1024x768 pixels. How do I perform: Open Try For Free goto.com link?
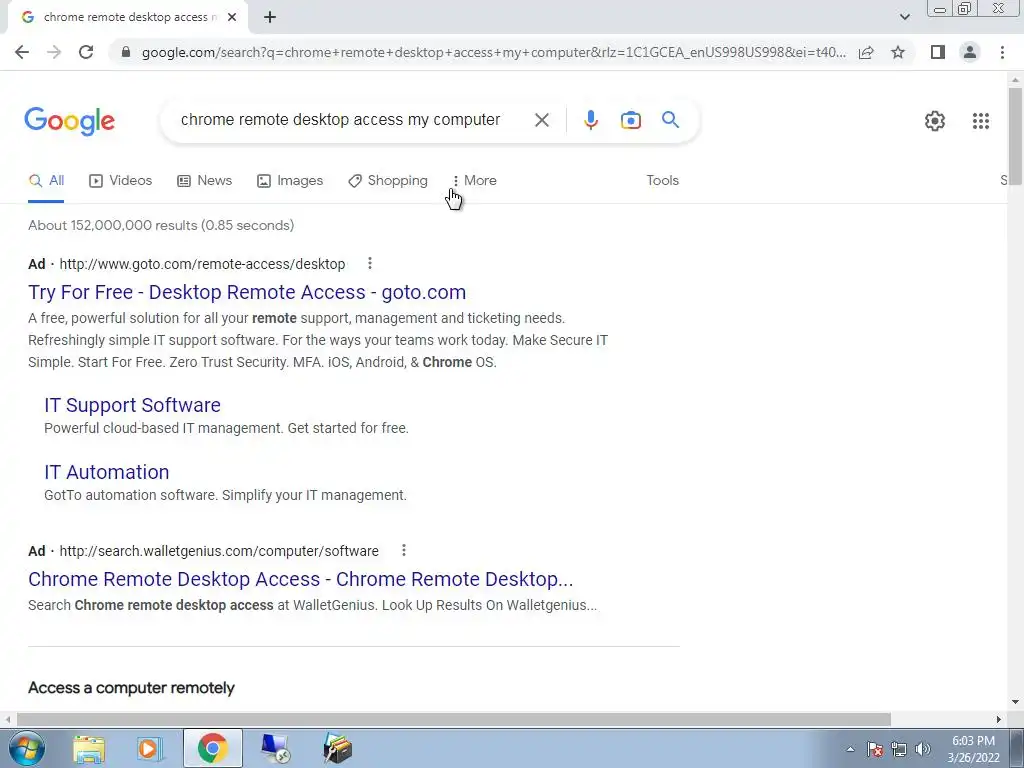(x=247, y=292)
